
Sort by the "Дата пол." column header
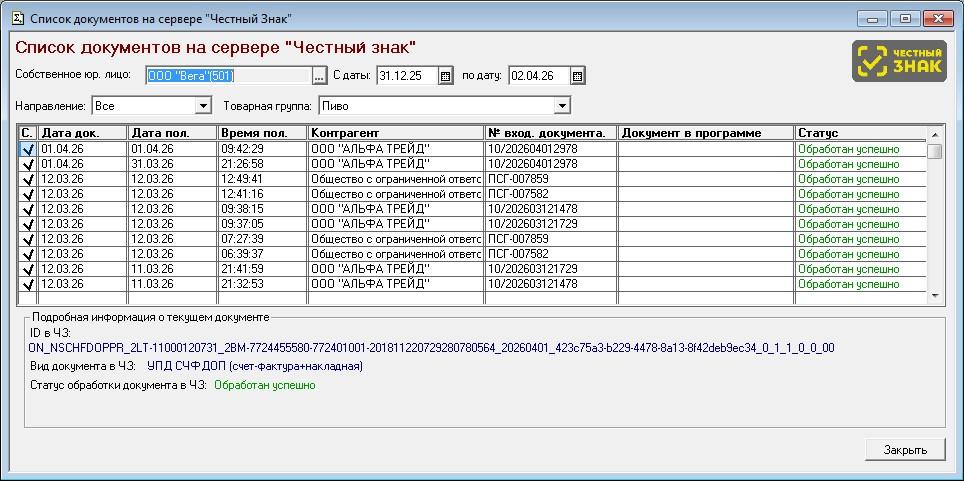point(173,133)
